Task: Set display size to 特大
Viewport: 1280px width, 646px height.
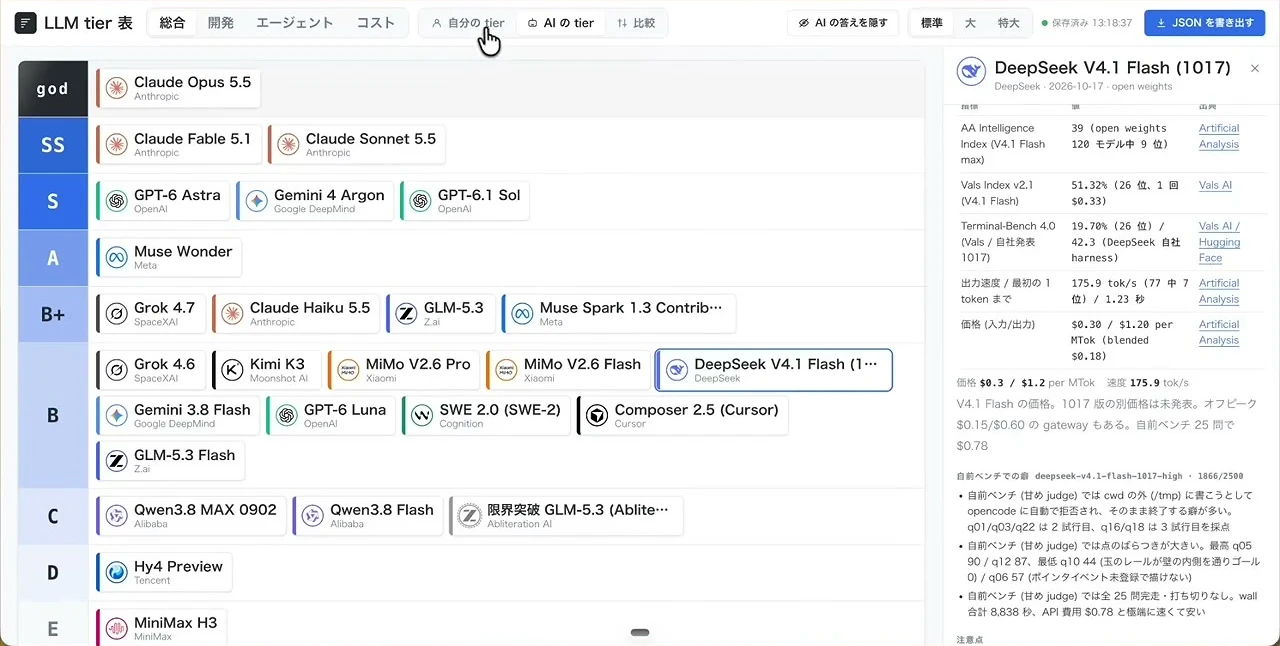Action: point(1008,23)
